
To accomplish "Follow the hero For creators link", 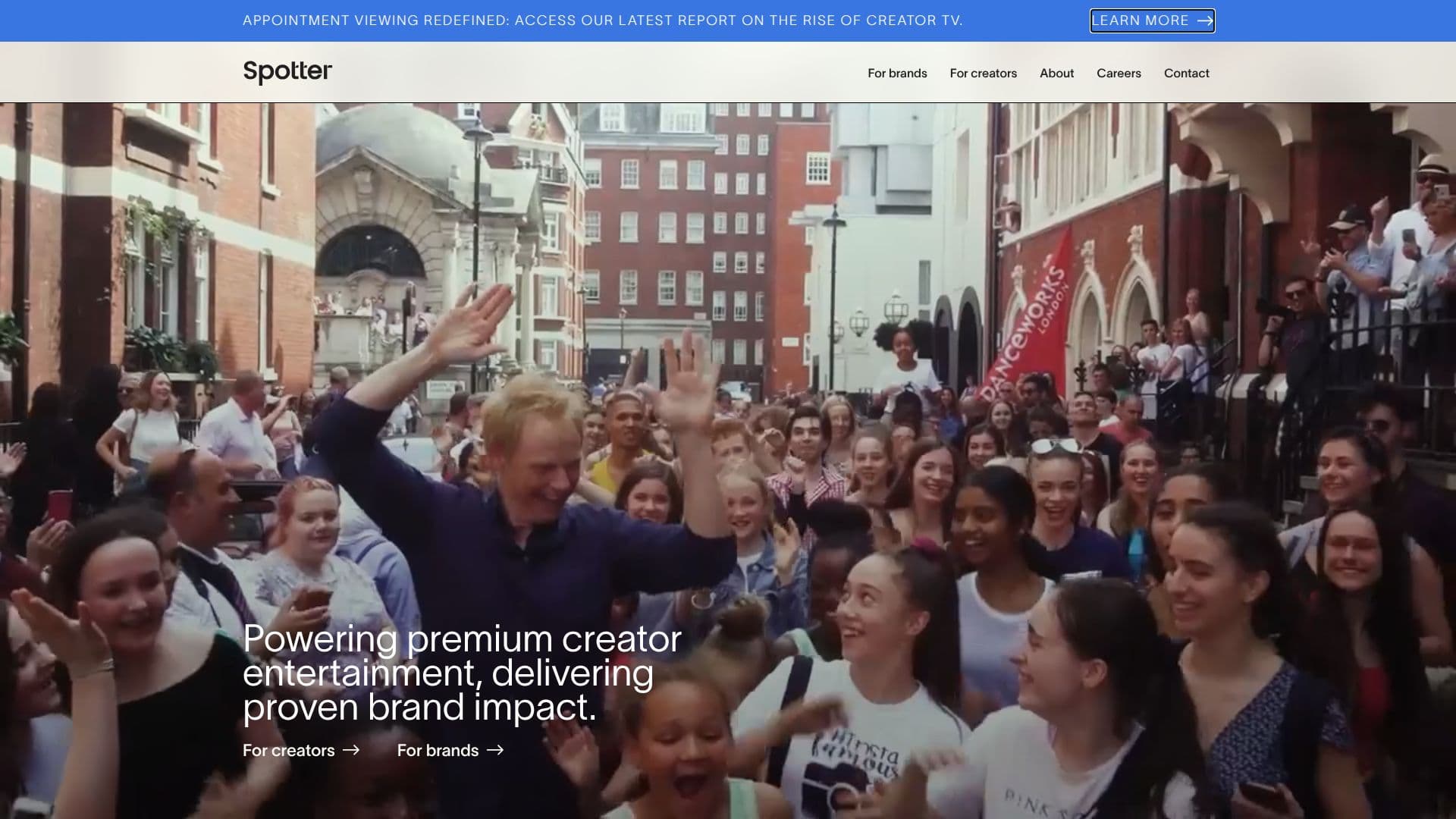I will (x=301, y=750).
